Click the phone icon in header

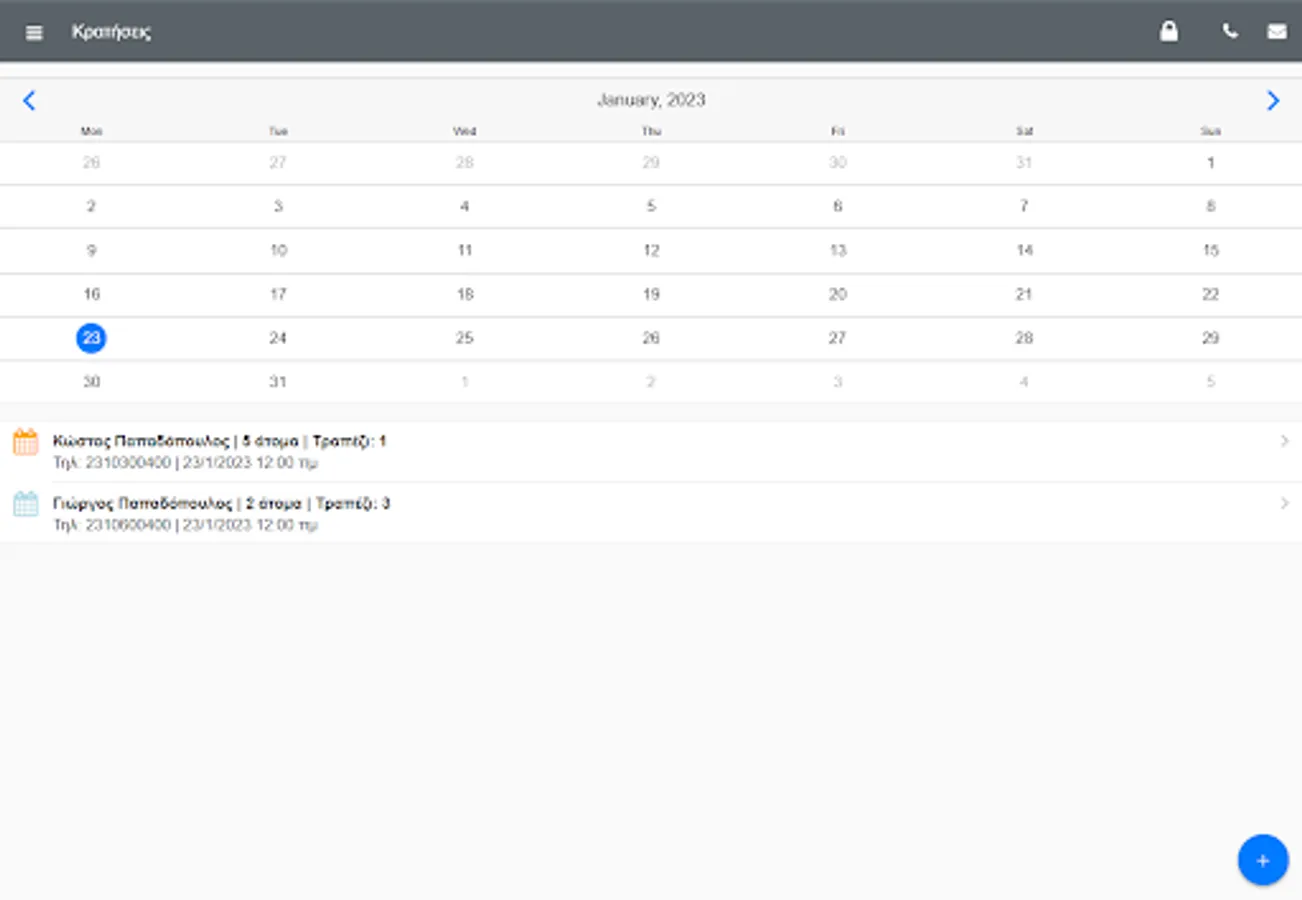point(1230,31)
